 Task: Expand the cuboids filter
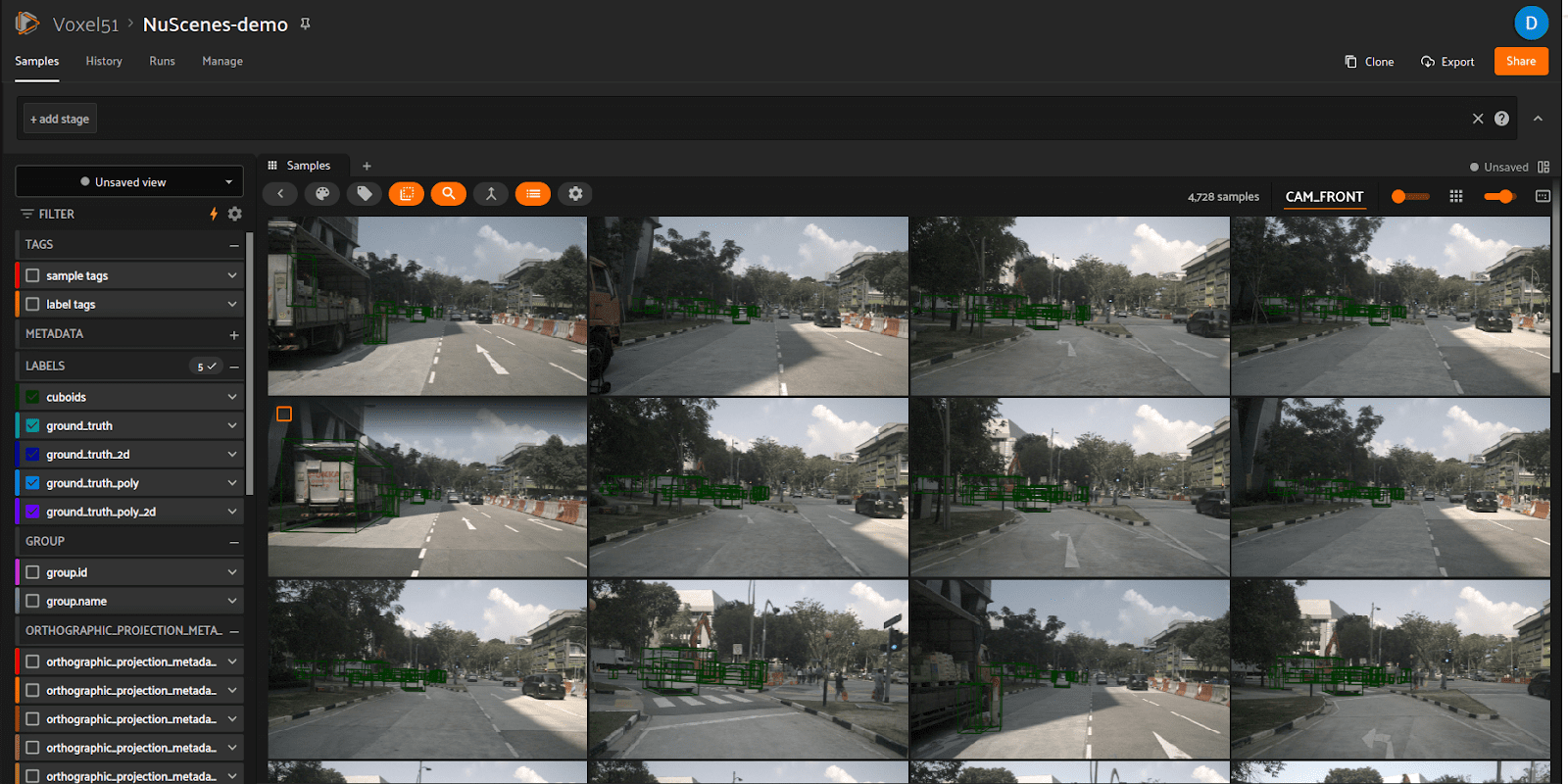(232, 397)
